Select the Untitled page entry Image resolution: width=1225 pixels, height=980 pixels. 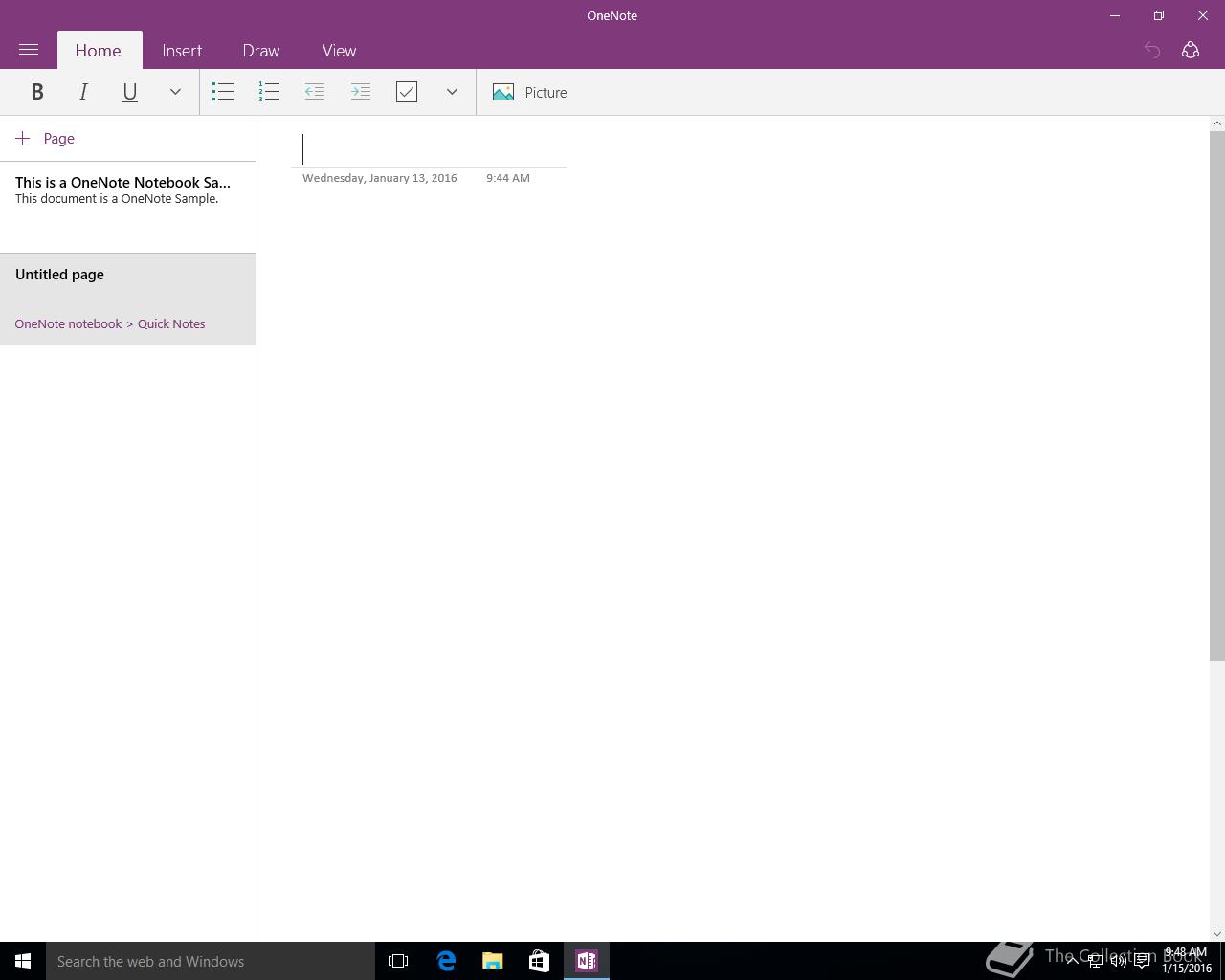point(128,299)
